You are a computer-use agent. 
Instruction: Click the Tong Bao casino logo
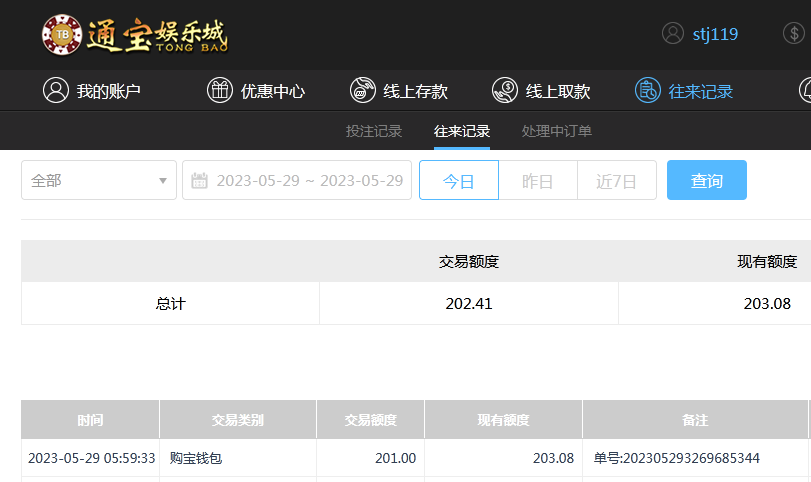tap(135, 35)
